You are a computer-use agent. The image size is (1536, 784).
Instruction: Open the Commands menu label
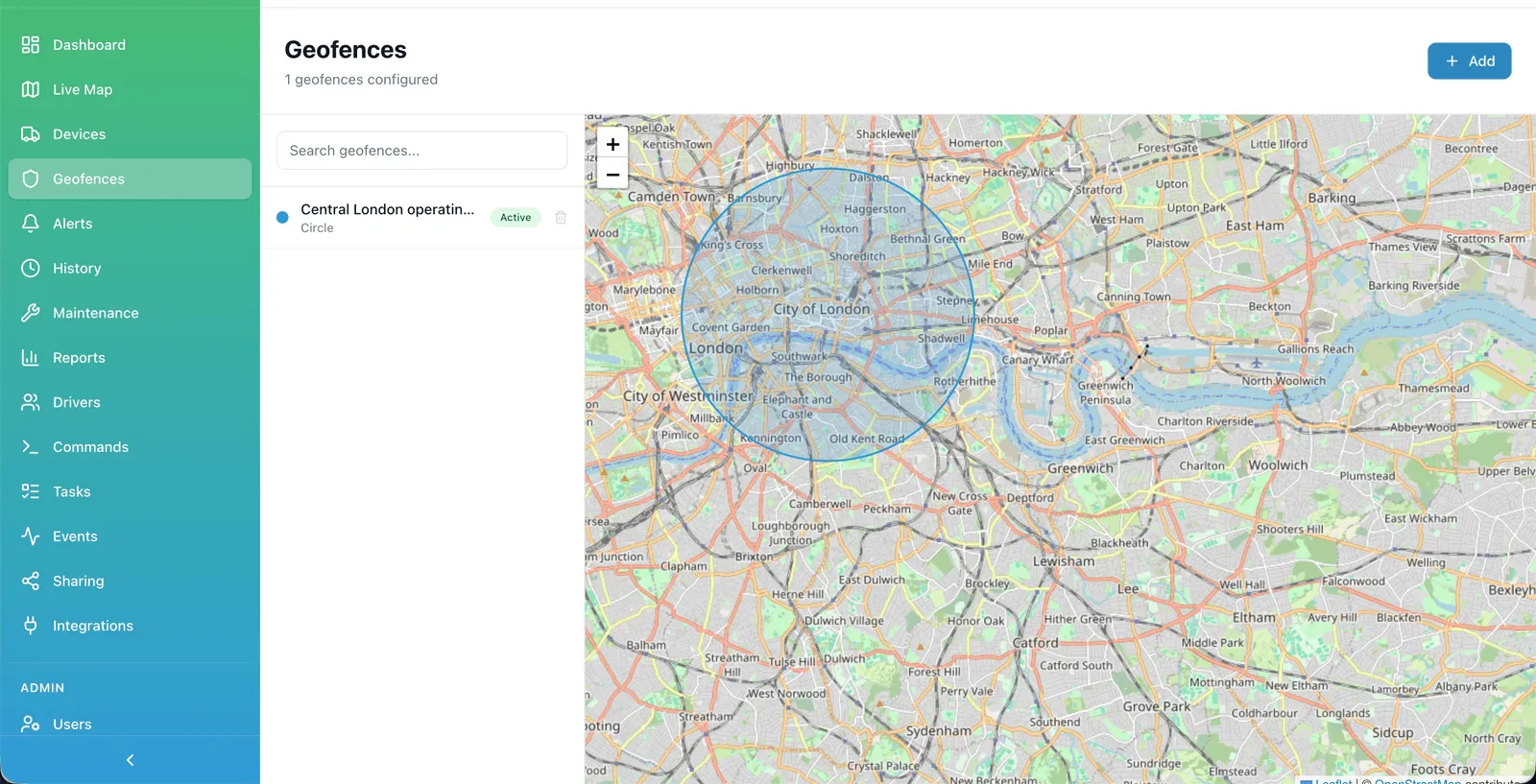click(x=90, y=447)
